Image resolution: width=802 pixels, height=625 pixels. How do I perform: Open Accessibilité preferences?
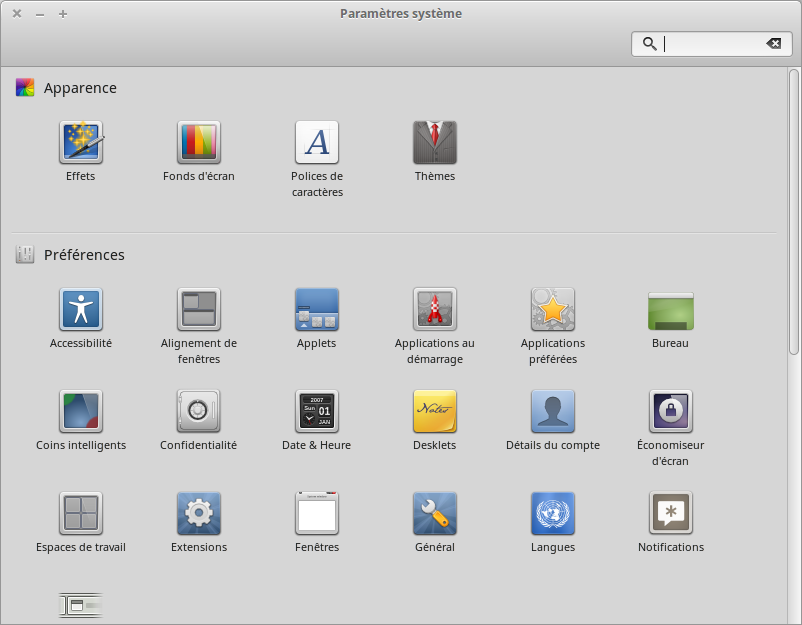click(81, 310)
